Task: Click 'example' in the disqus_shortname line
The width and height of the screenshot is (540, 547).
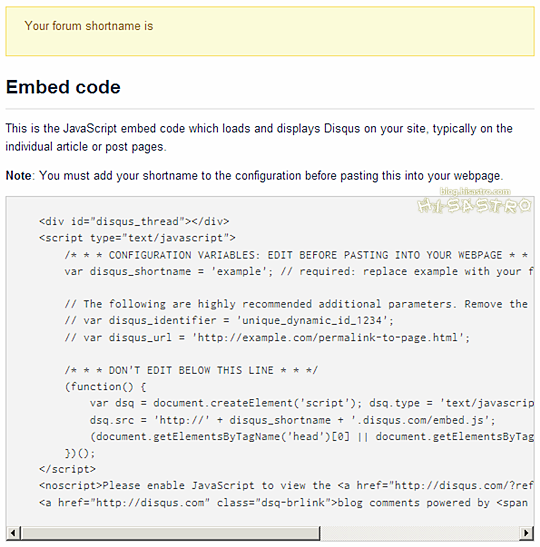Action: (239, 271)
